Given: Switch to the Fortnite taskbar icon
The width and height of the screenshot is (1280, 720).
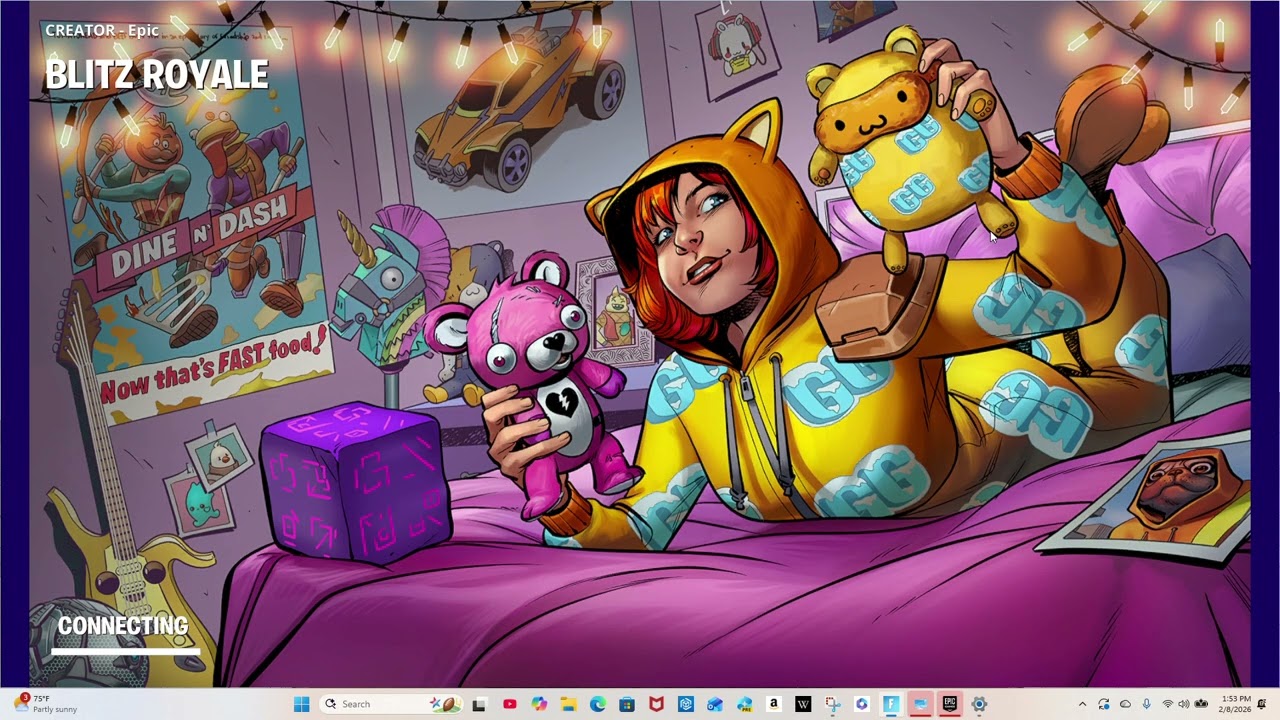Looking at the screenshot, I should pyautogui.click(x=891, y=704).
